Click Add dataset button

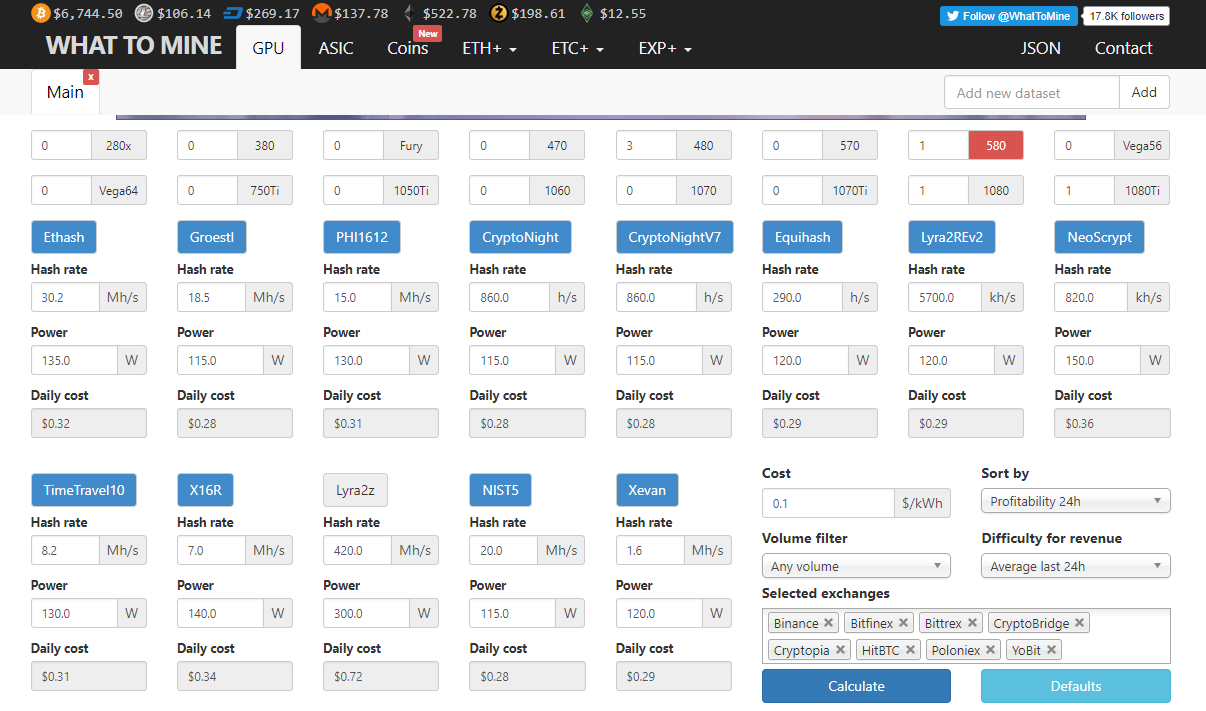click(1144, 92)
